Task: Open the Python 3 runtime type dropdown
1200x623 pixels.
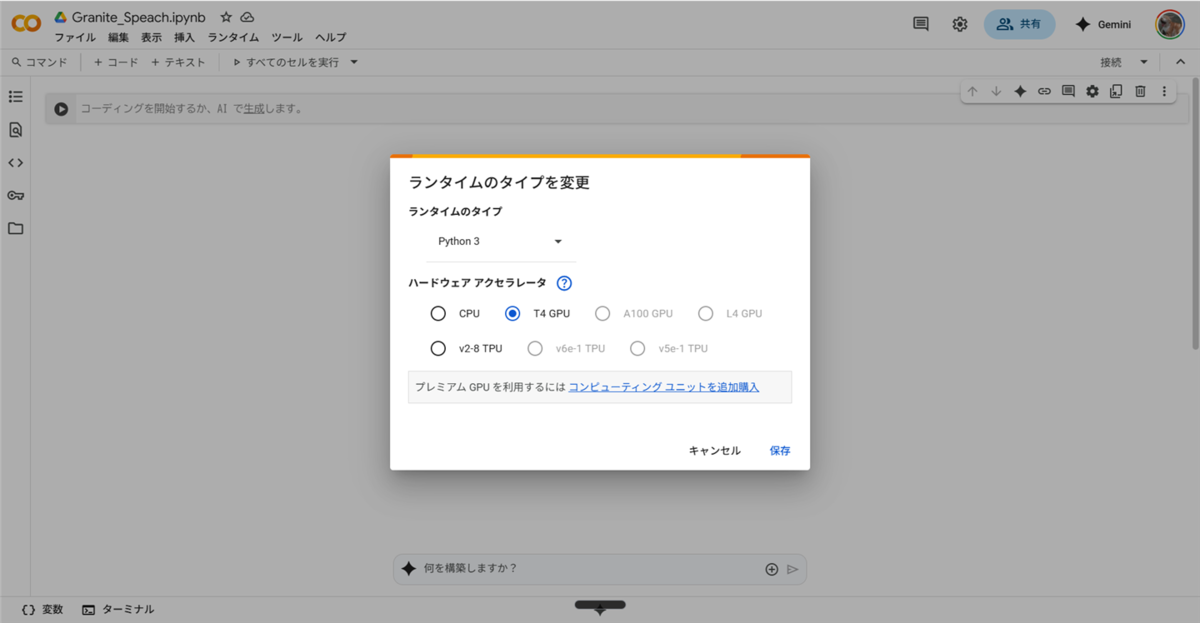Action: click(x=500, y=241)
